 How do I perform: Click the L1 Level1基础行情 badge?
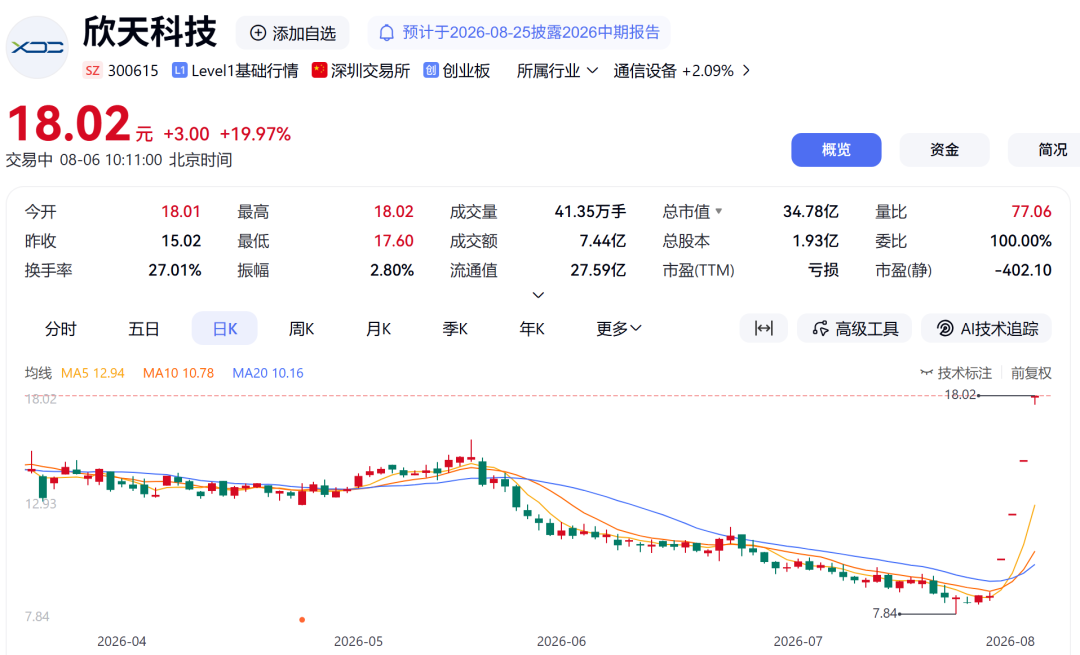tap(179, 70)
